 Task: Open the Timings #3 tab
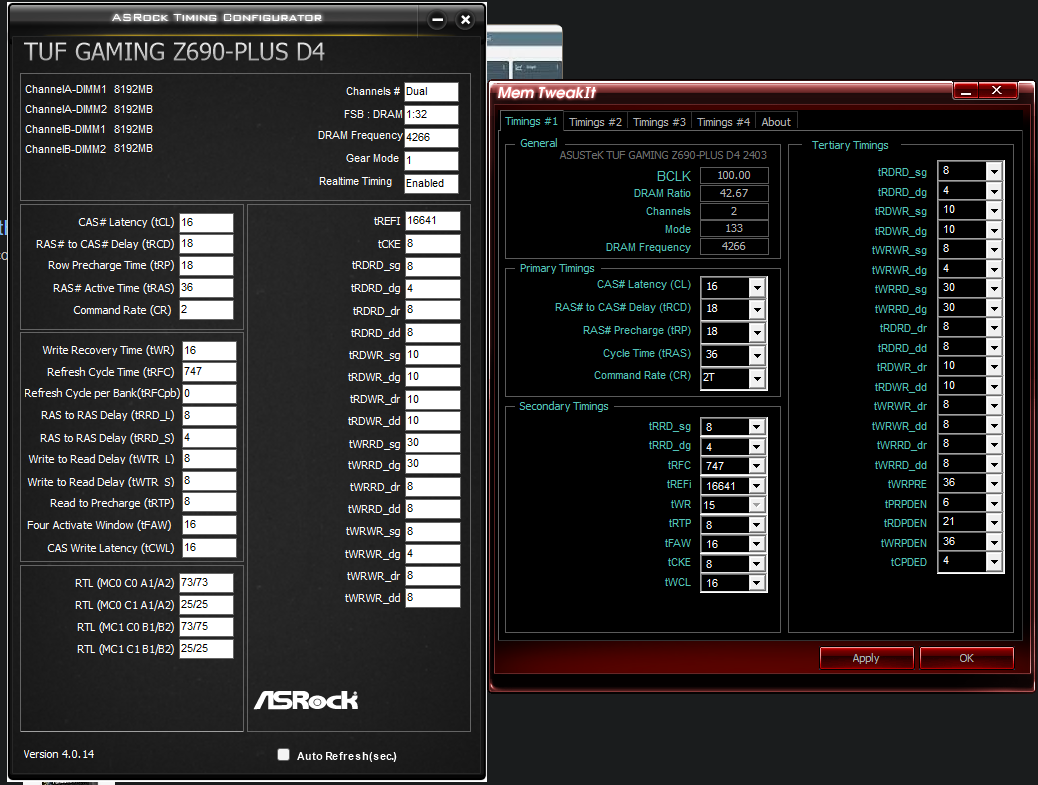click(659, 122)
